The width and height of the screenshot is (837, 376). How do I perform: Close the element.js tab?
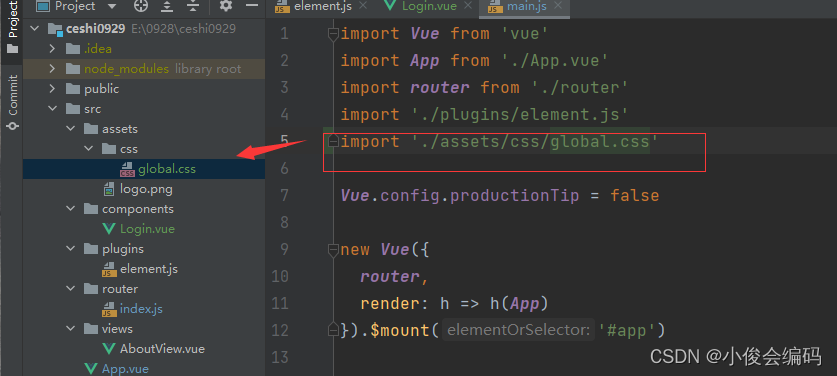(363, 5)
